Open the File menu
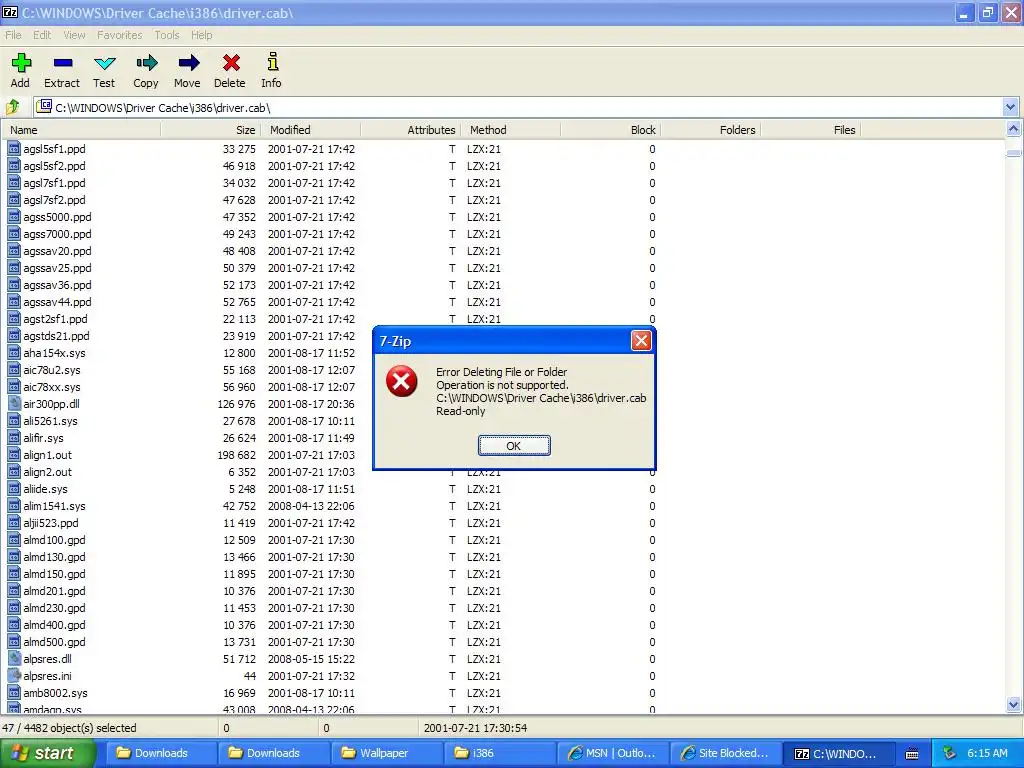Image resolution: width=1024 pixels, height=768 pixels. point(13,35)
